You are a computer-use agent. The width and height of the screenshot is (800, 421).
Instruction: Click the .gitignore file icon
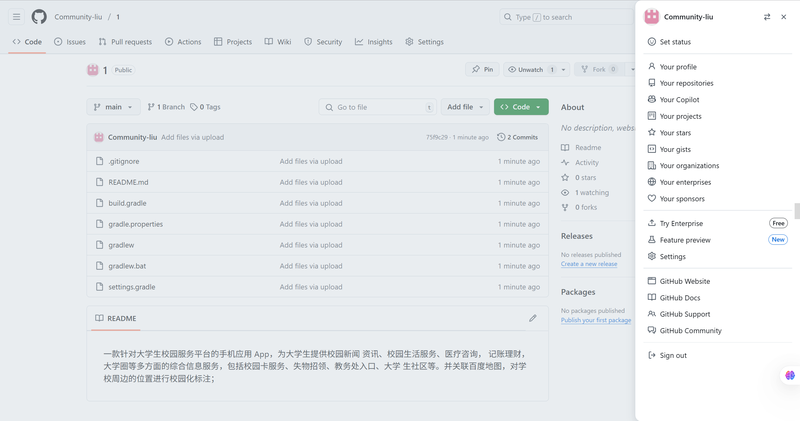(x=99, y=161)
